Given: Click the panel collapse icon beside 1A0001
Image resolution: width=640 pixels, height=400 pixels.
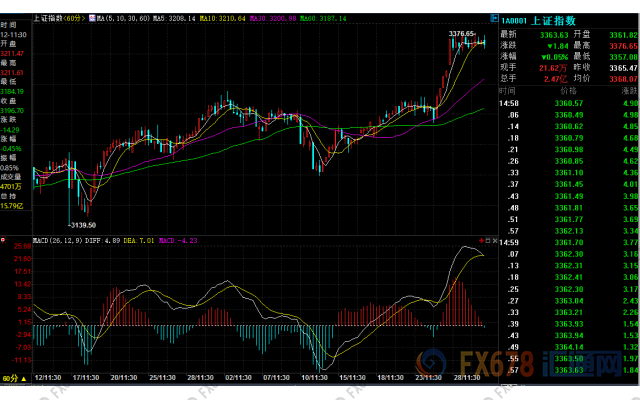Looking at the screenshot, I should click(x=495, y=18).
